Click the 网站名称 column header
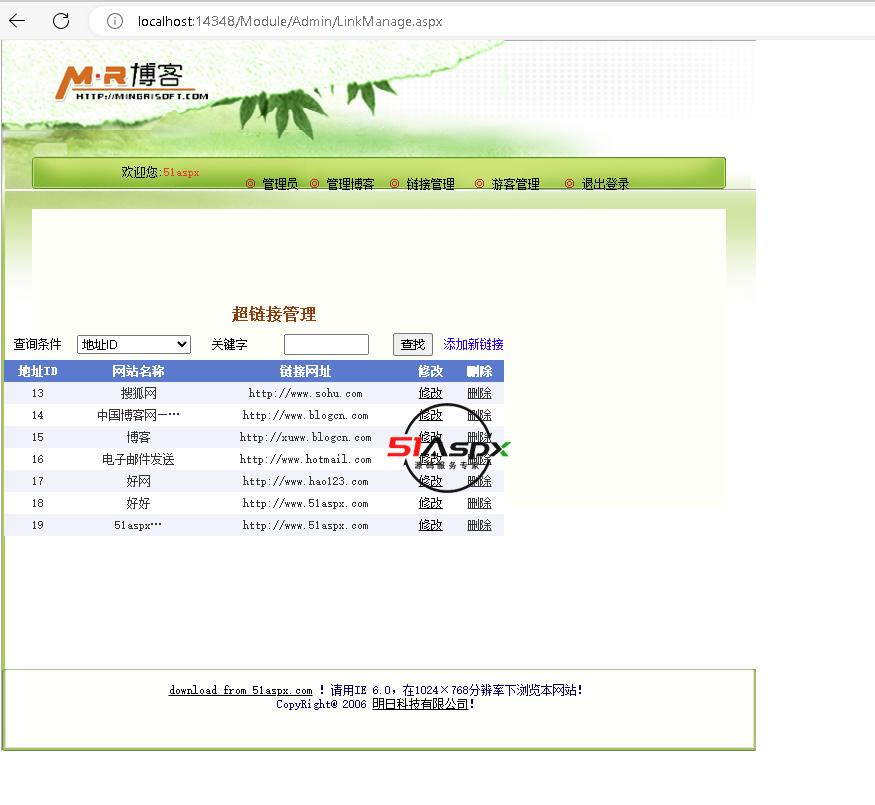This screenshot has height=805, width=875. click(x=138, y=371)
